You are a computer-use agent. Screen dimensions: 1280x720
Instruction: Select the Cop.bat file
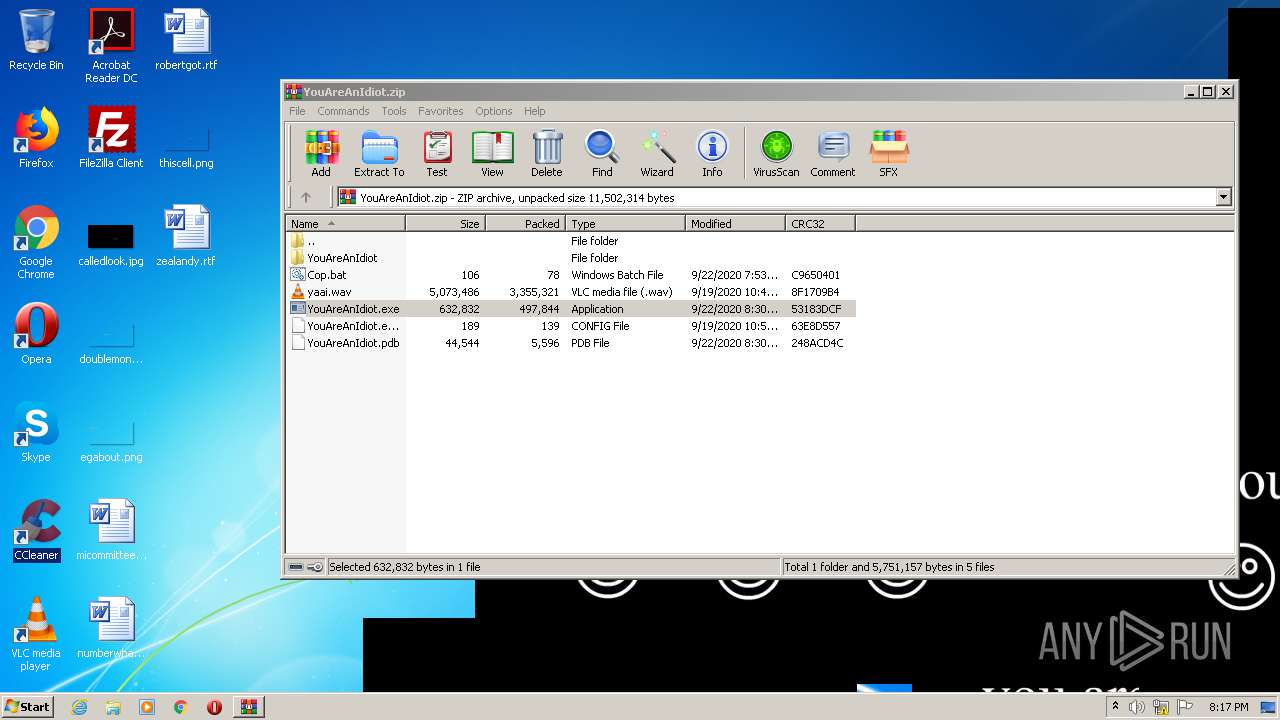click(x=571, y=275)
